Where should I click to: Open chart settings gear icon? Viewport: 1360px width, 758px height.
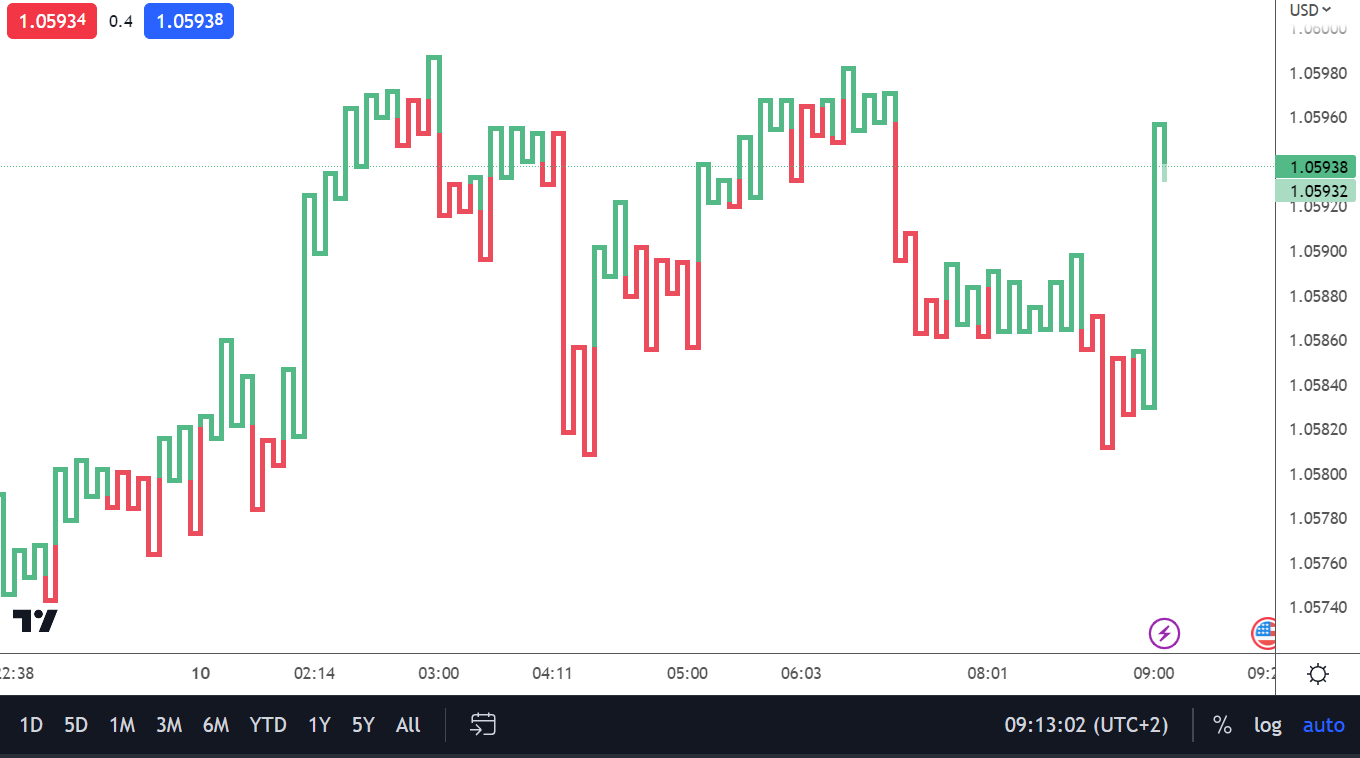pos(1318,674)
